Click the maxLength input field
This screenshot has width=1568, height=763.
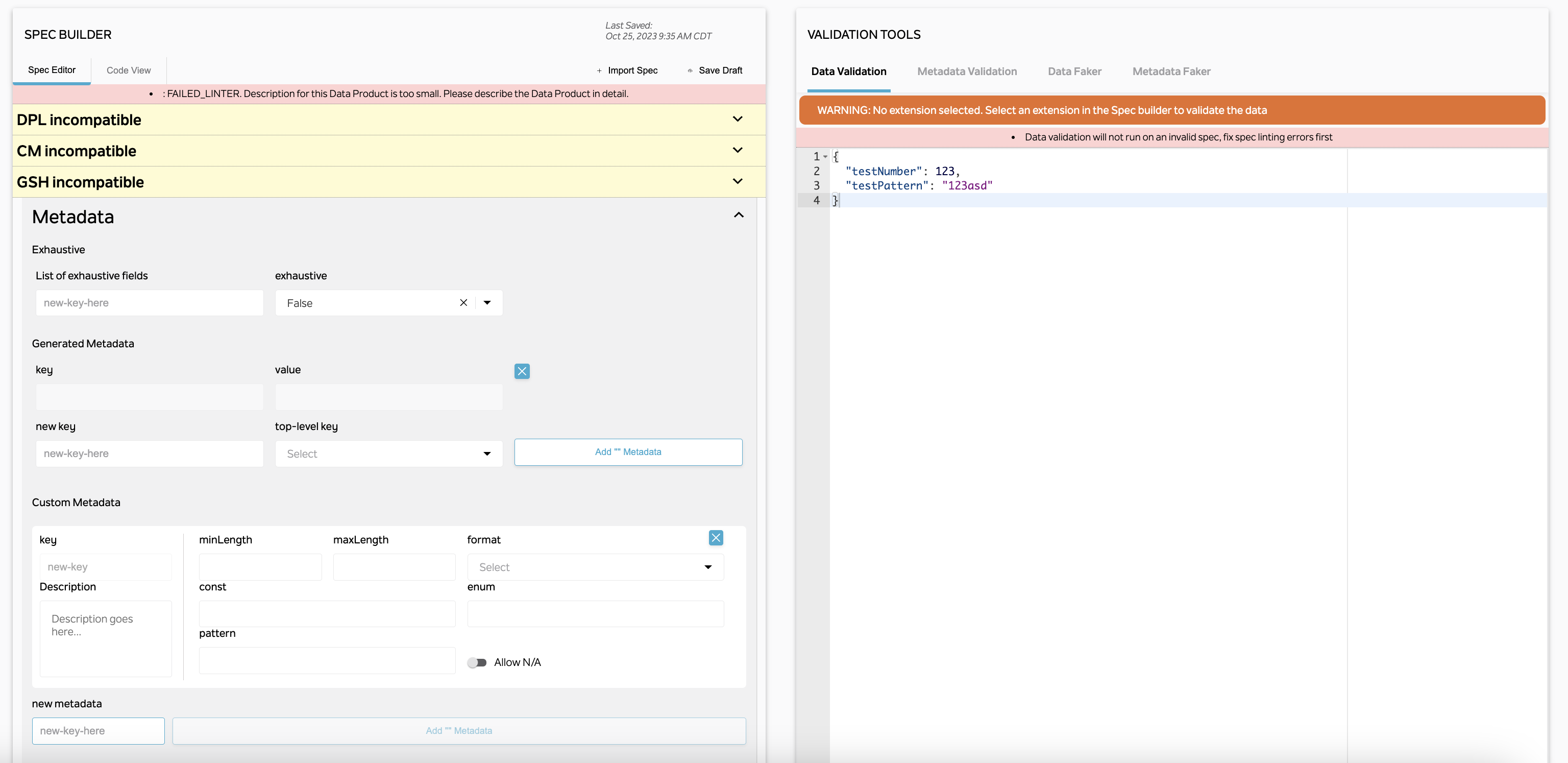click(395, 567)
